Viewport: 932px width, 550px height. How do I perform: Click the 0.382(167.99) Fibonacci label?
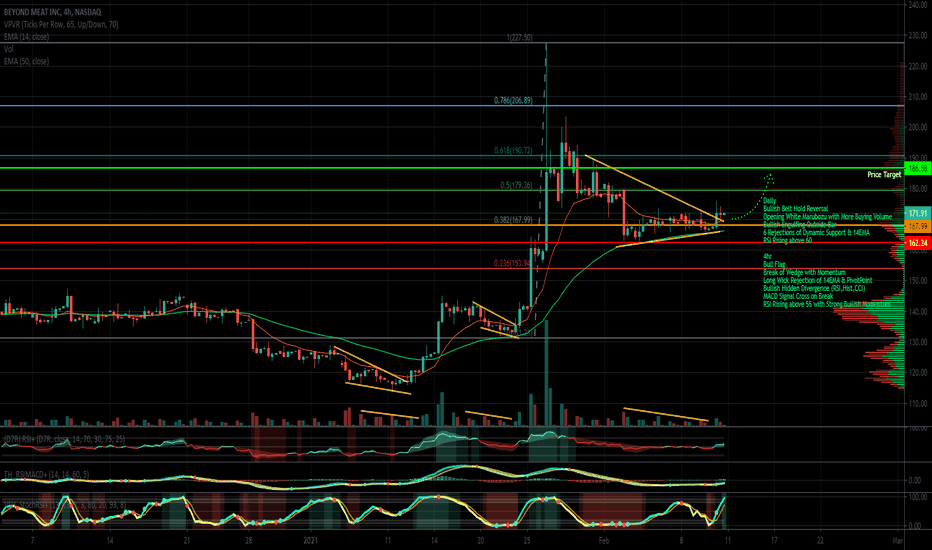514,220
